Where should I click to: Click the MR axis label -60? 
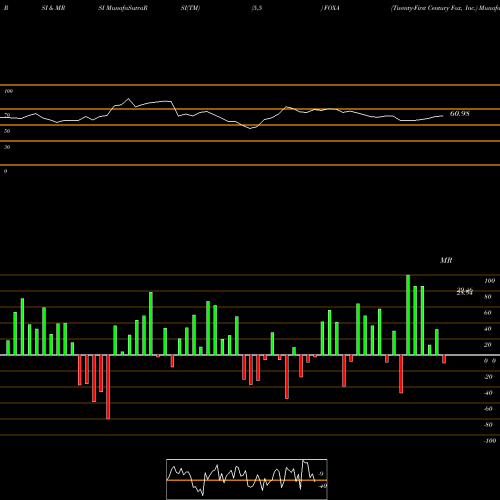coord(488,409)
